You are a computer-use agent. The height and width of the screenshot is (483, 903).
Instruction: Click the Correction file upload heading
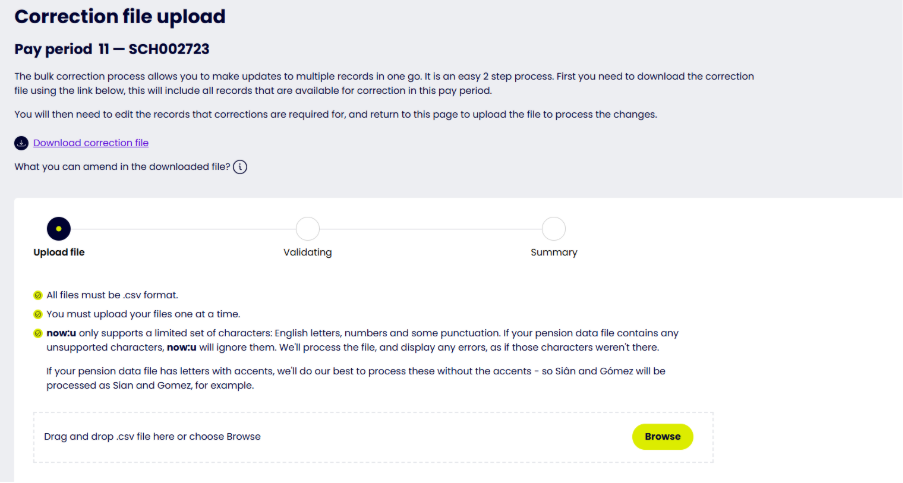pos(120,17)
